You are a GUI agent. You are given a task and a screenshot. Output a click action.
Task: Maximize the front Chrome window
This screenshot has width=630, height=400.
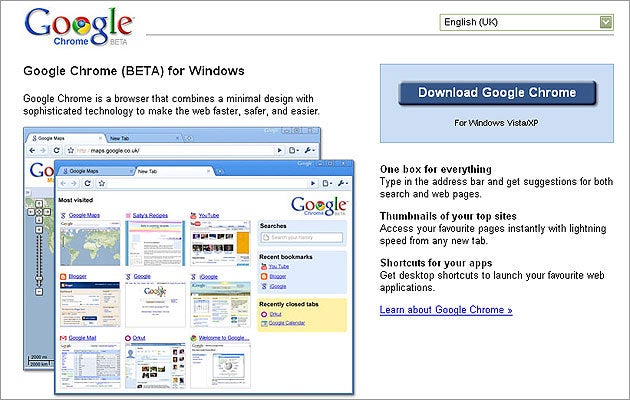[330, 164]
